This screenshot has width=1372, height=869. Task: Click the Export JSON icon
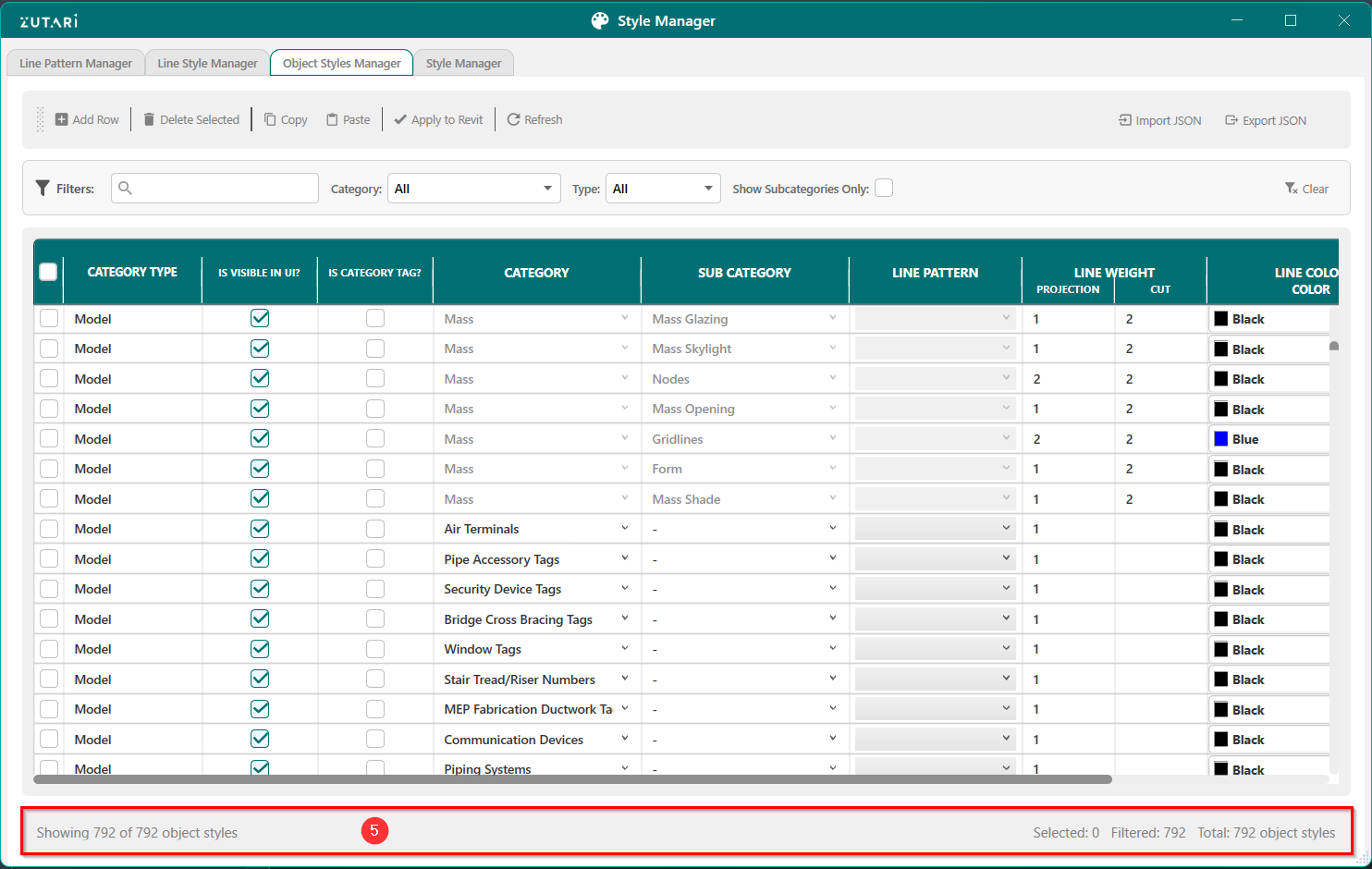pyautogui.click(x=1231, y=120)
